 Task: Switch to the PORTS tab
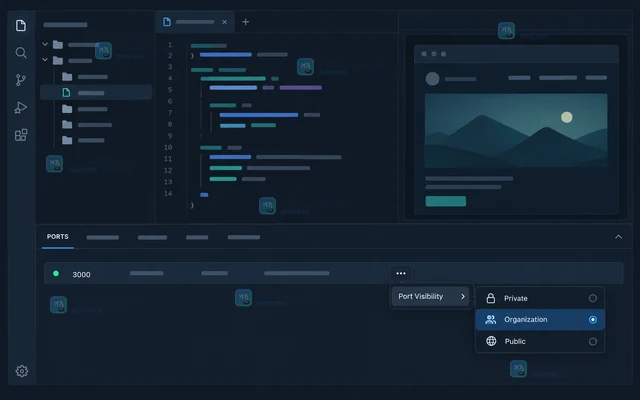coord(58,237)
